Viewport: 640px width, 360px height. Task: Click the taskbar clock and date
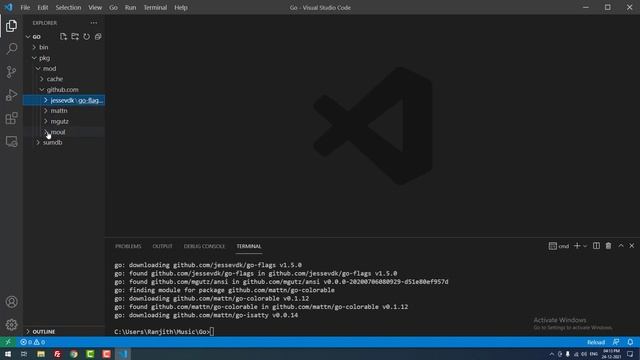[x=611, y=354]
